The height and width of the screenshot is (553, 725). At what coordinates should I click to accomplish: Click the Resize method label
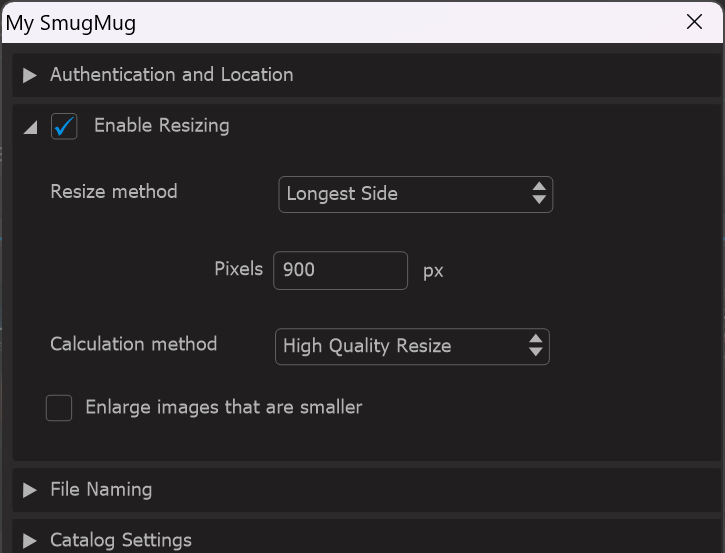(114, 191)
